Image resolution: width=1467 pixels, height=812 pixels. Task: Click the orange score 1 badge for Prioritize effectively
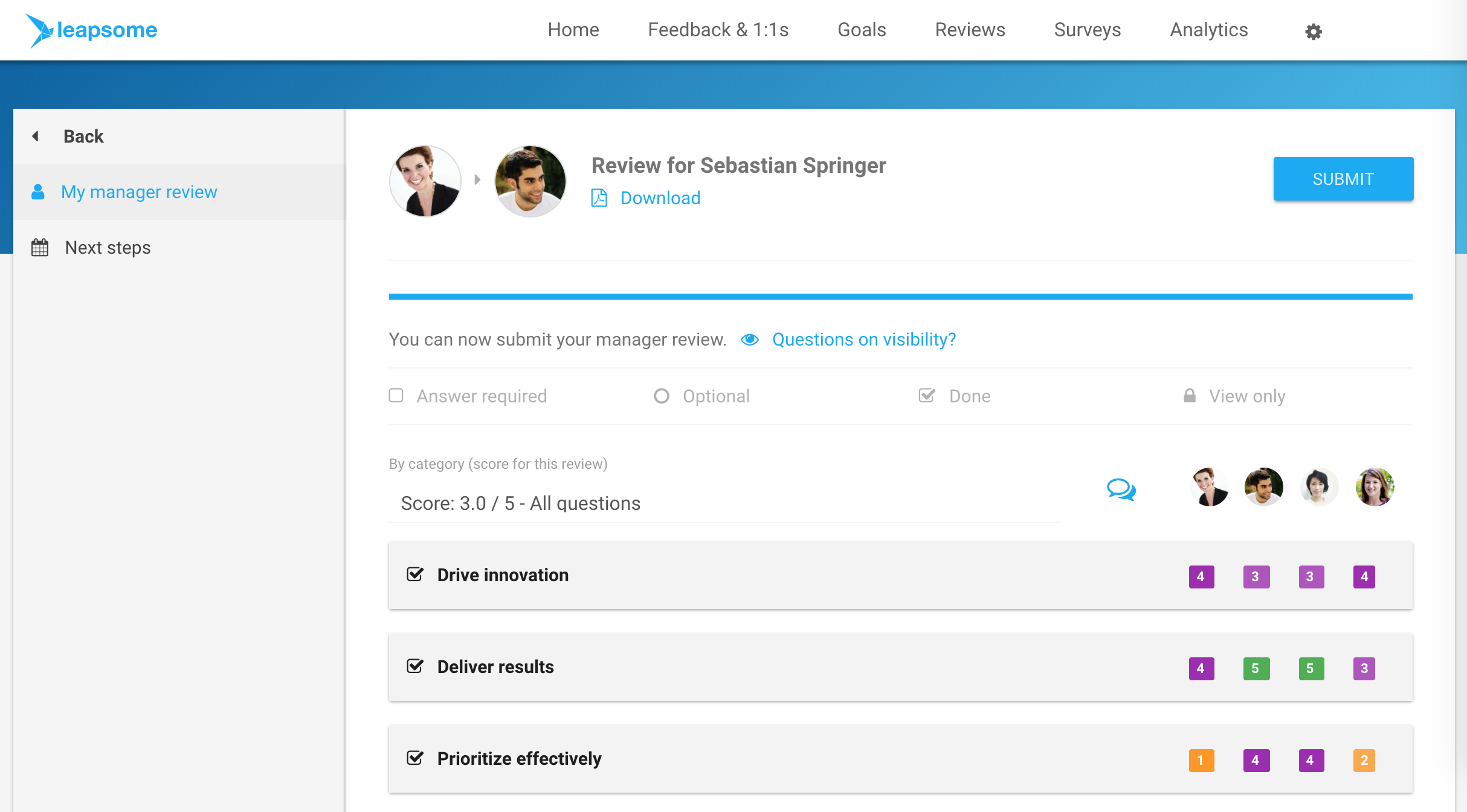tap(1201, 760)
